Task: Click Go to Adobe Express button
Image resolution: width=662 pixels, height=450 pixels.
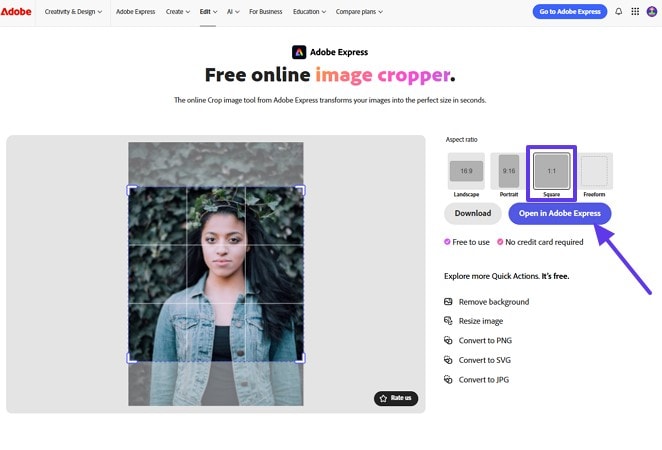Action: point(570,11)
